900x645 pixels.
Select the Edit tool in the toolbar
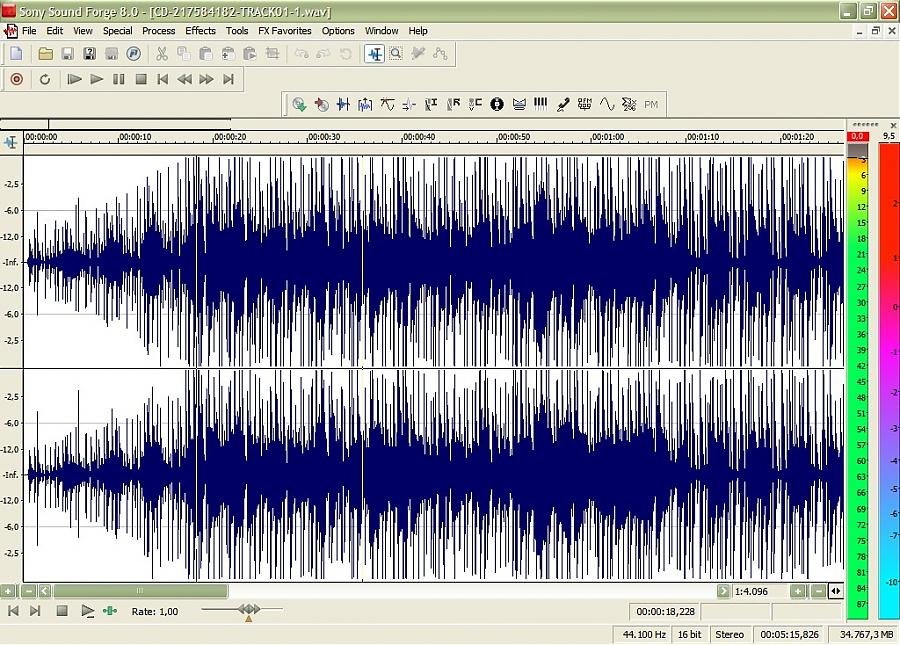375,54
